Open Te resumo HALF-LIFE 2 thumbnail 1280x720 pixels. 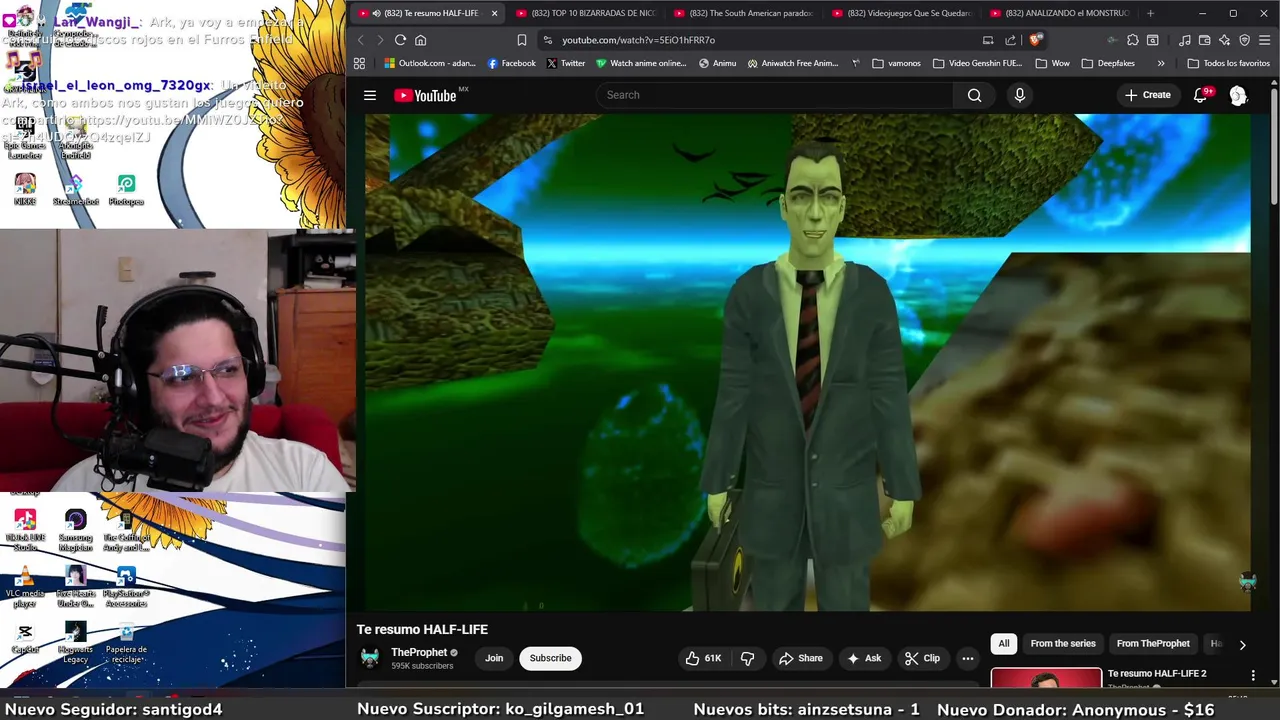click(x=1046, y=678)
